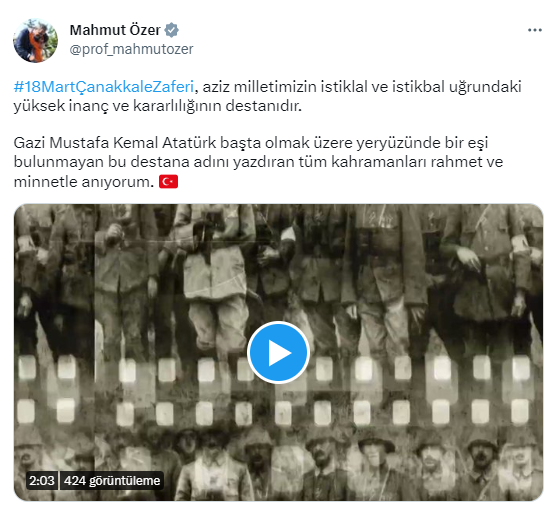The width and height of the screenshot is (550, 507).
Task: Click the soldier faces at video bottom
Action: coord(278,463)
